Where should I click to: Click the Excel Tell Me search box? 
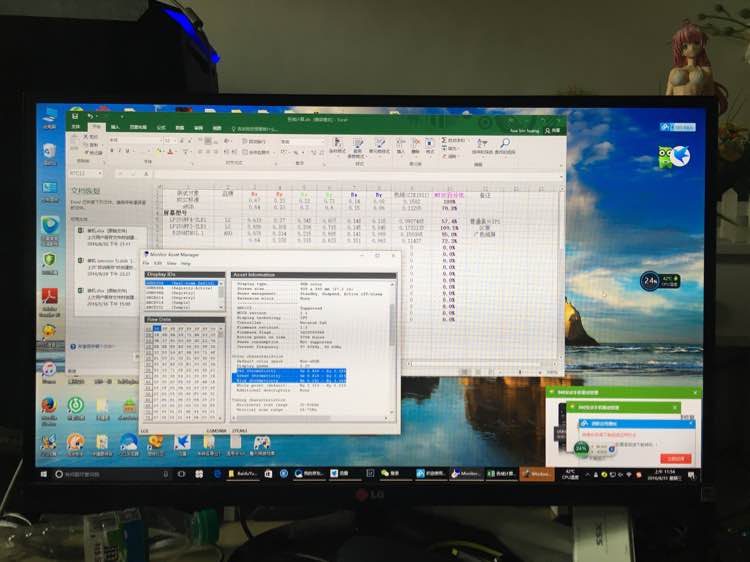[255, 129]
